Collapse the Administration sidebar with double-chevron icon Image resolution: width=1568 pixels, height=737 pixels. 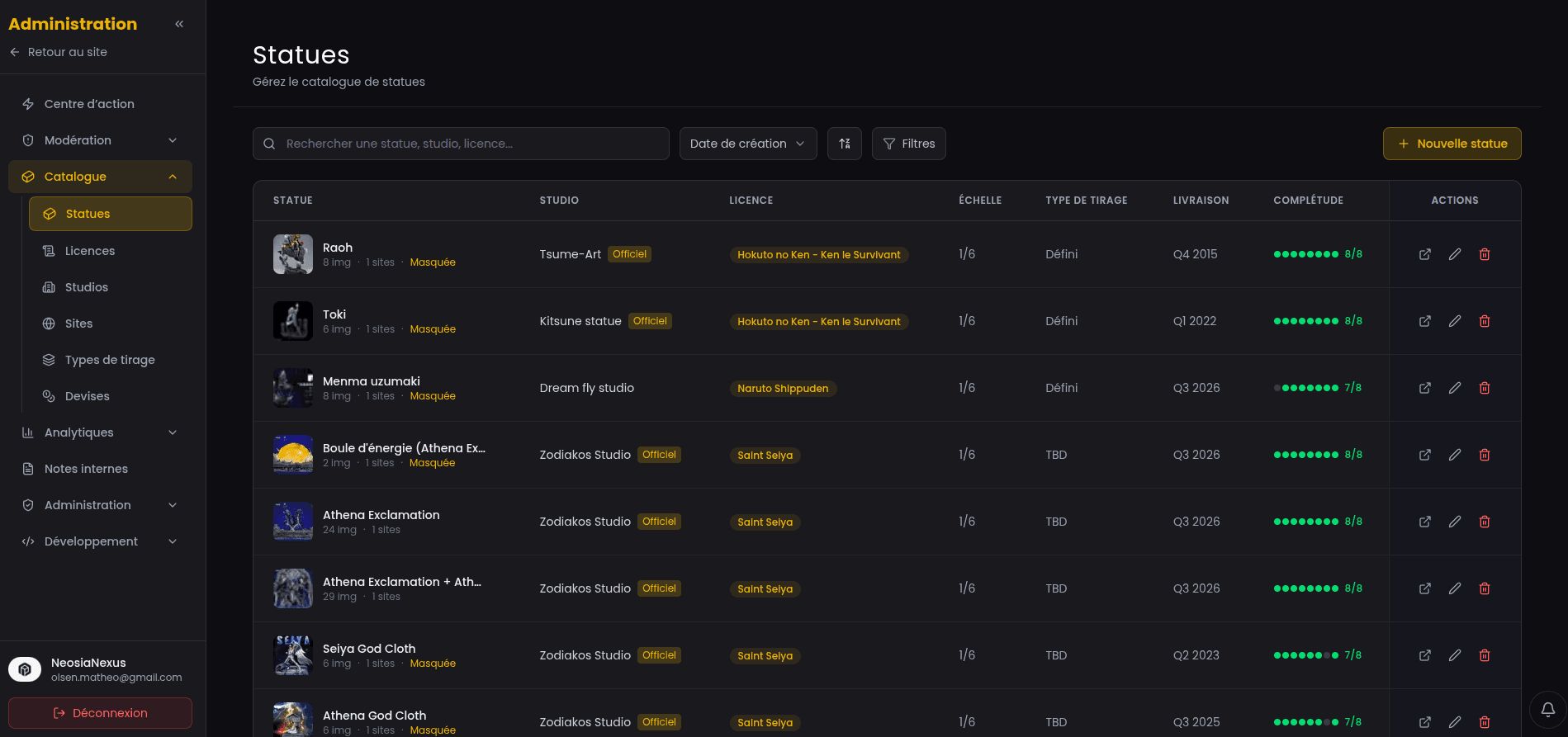point(179,24)
